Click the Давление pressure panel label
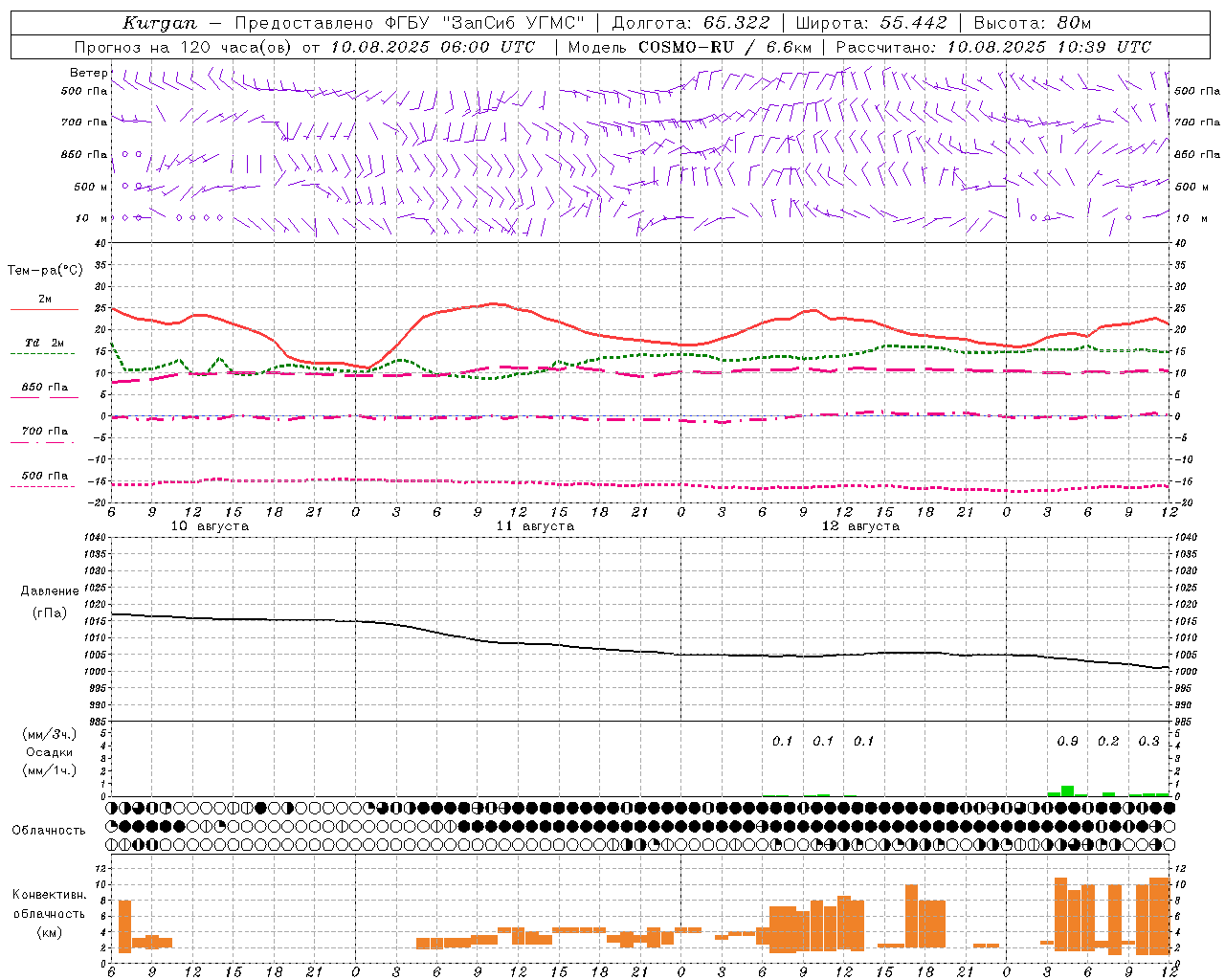The image size is (1225, 980). tap(50, 591)
